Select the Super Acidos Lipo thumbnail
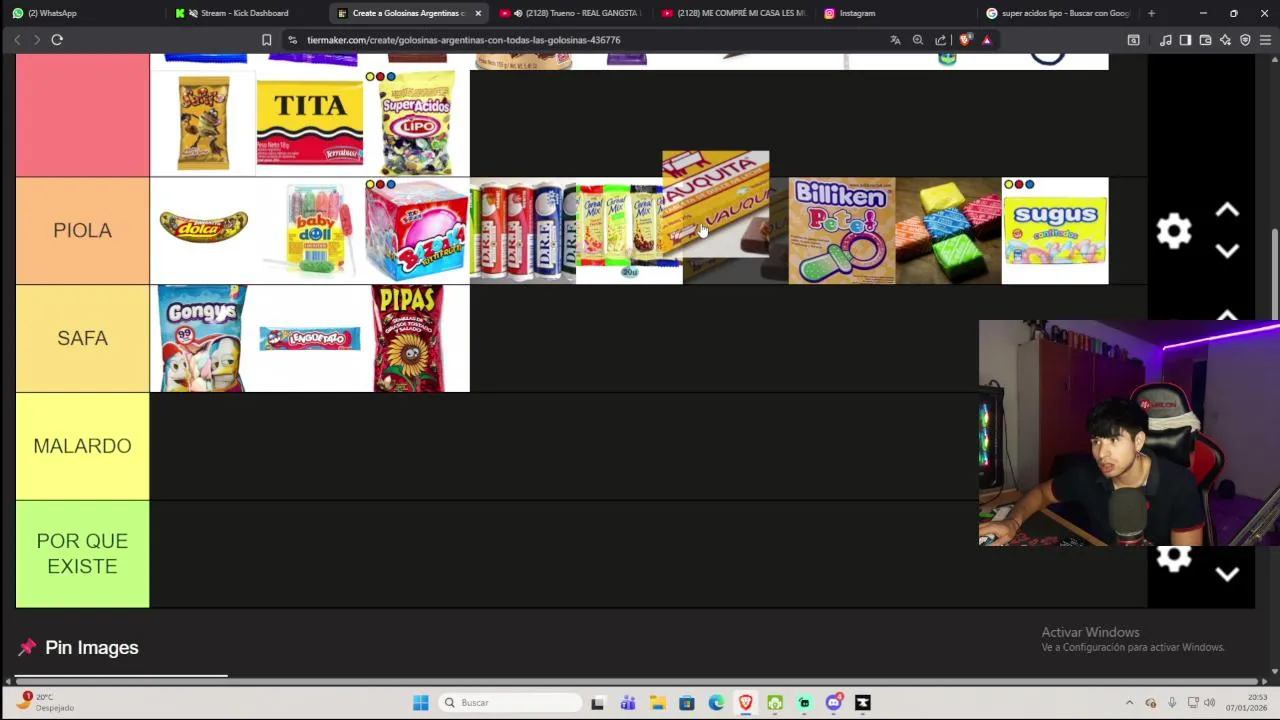1280x720 pixels. pos(417,123)
